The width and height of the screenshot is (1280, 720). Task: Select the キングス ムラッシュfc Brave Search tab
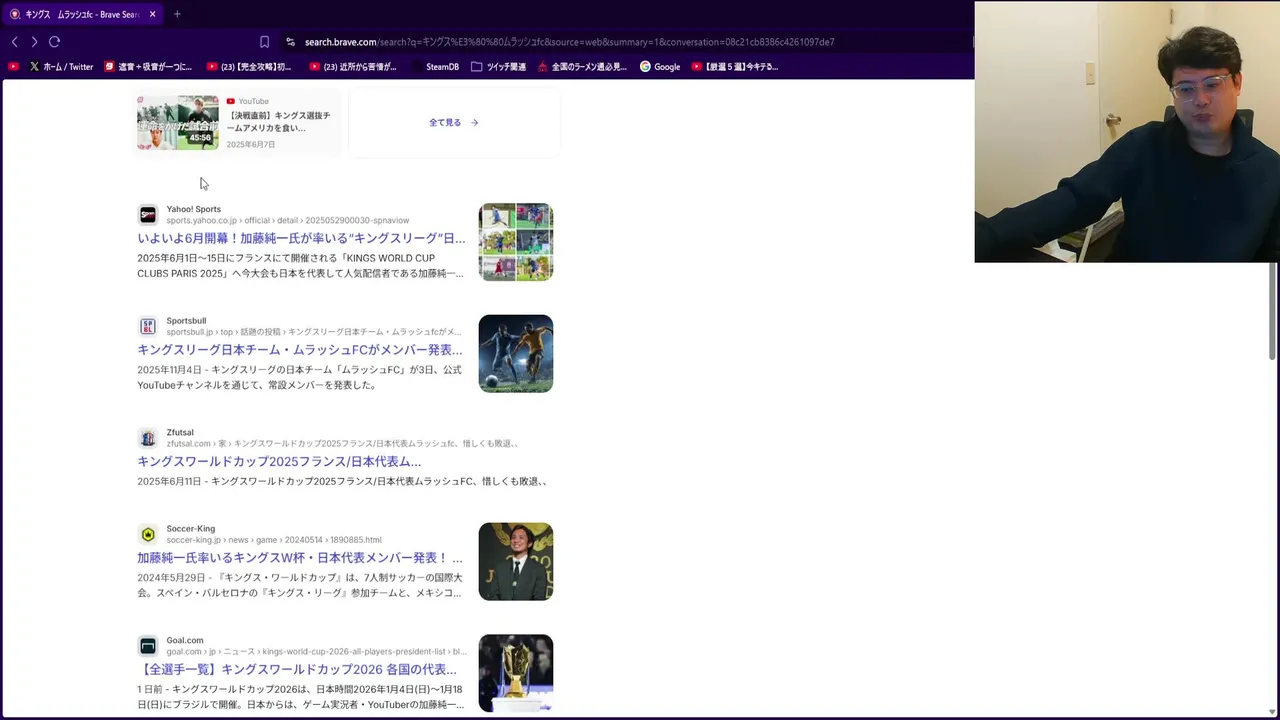click(x=82, y=14)
